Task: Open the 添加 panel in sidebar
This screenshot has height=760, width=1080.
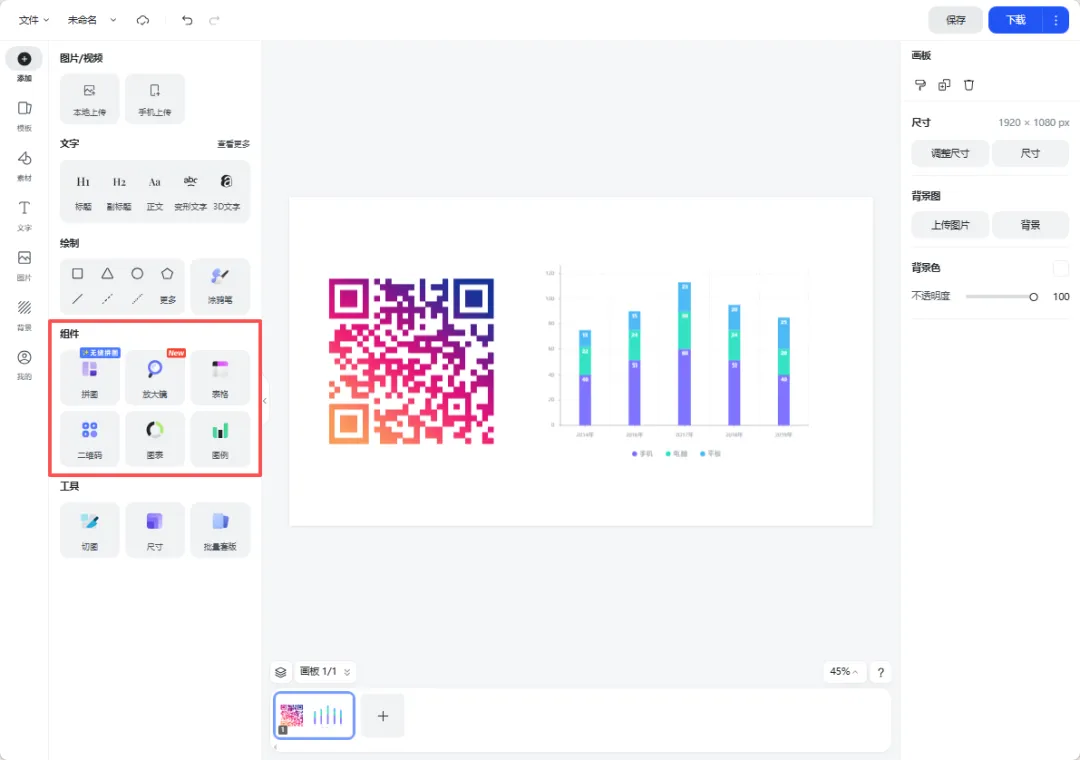Action: (x=24, y=66)
